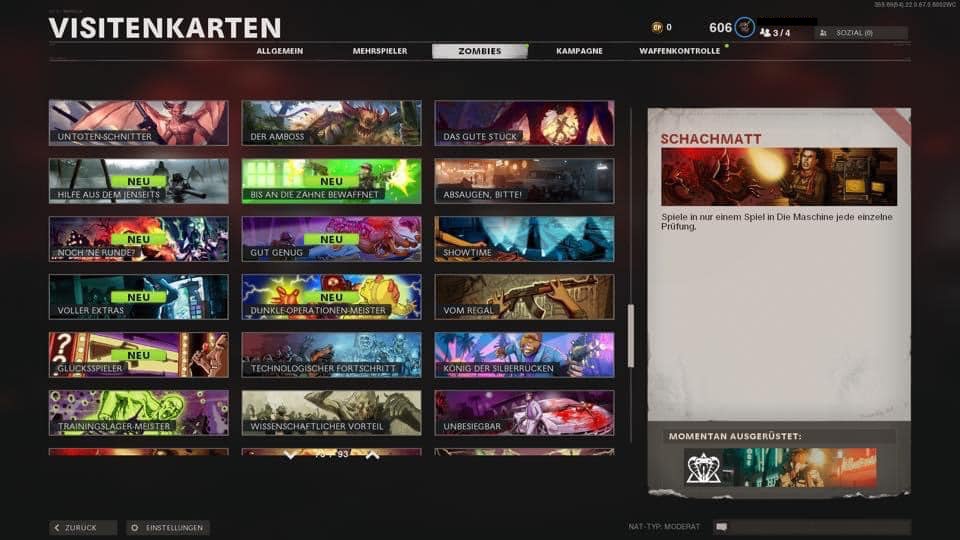Select the Der Amboss calling card
Image resolution: width=960 pixels, height=540 pixels.
coord(331,123)
